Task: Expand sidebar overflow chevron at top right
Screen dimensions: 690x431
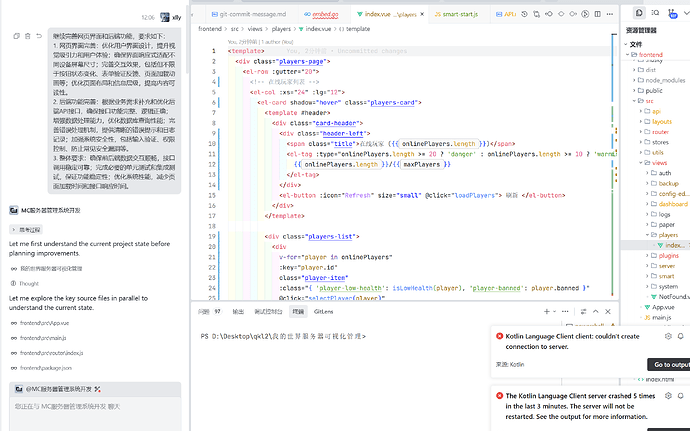Action: click(686, 13)
